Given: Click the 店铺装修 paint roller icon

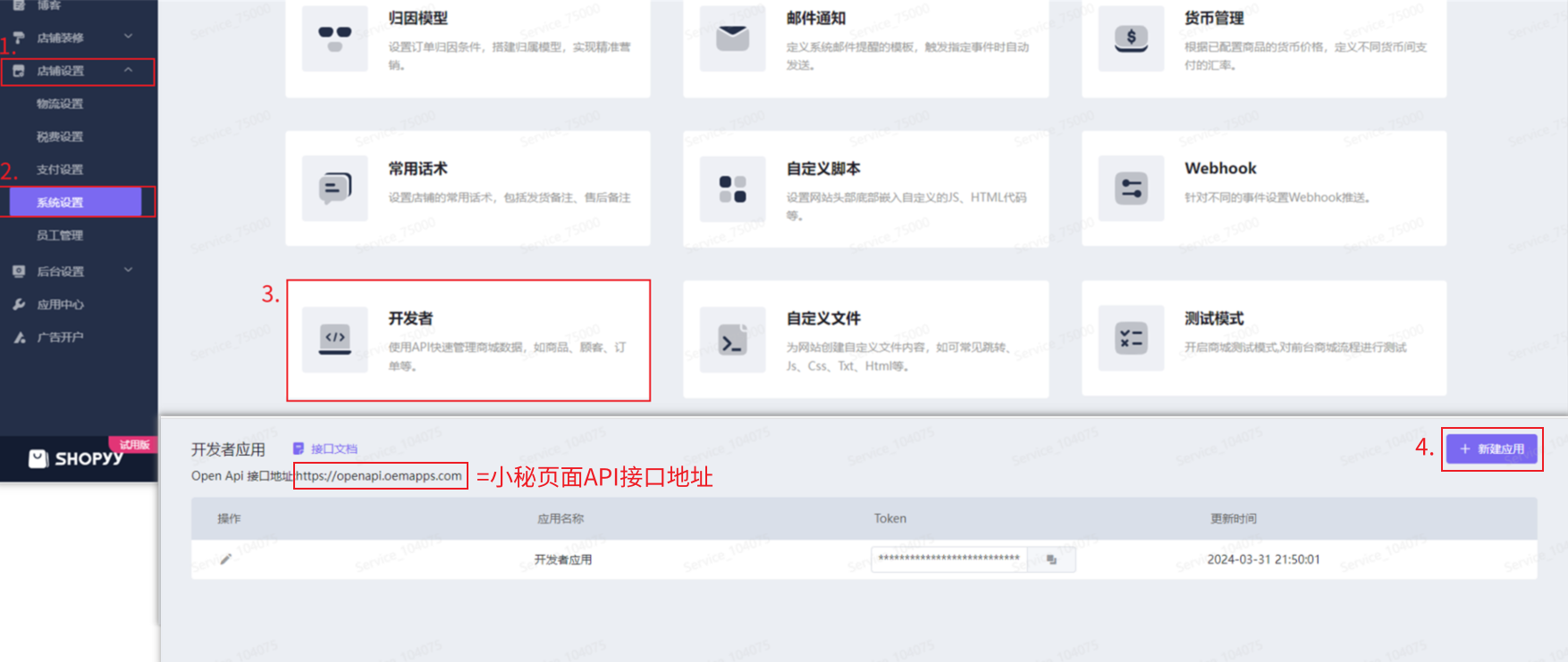Looking at the screenshot, I should coord(19,38).
